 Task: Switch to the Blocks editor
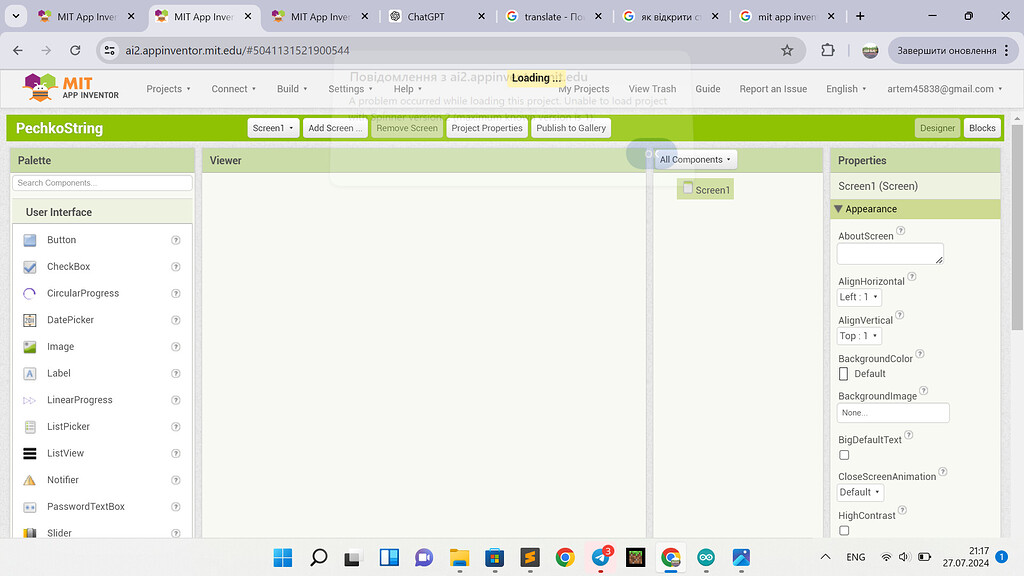click(982, 128)
